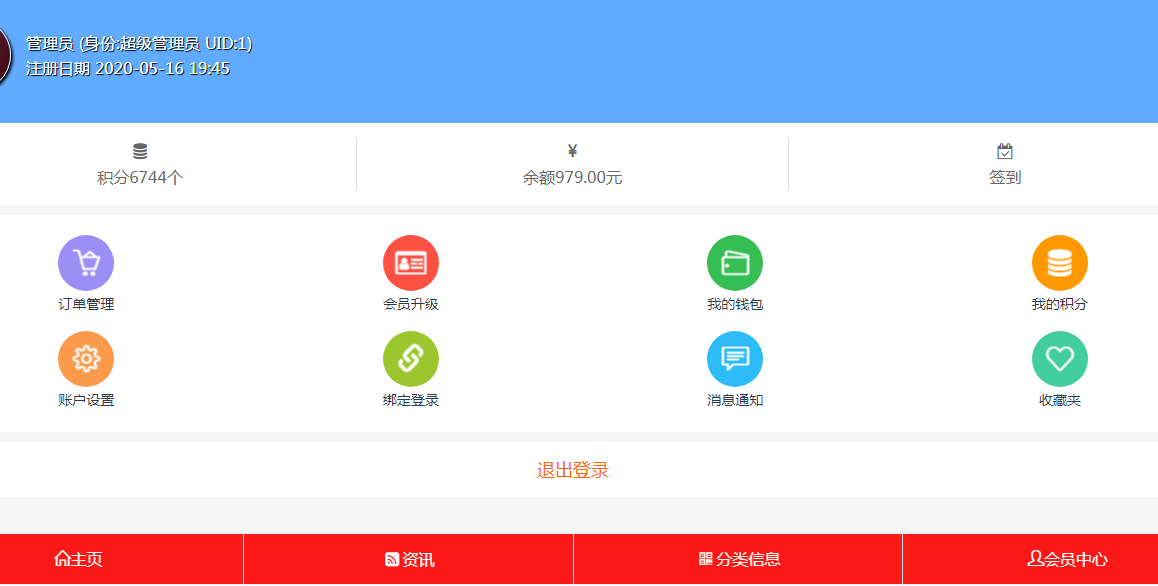Open the 会员升级 label
The width and height of the screenshot is (1158, 586).
[x=411, y=304]
